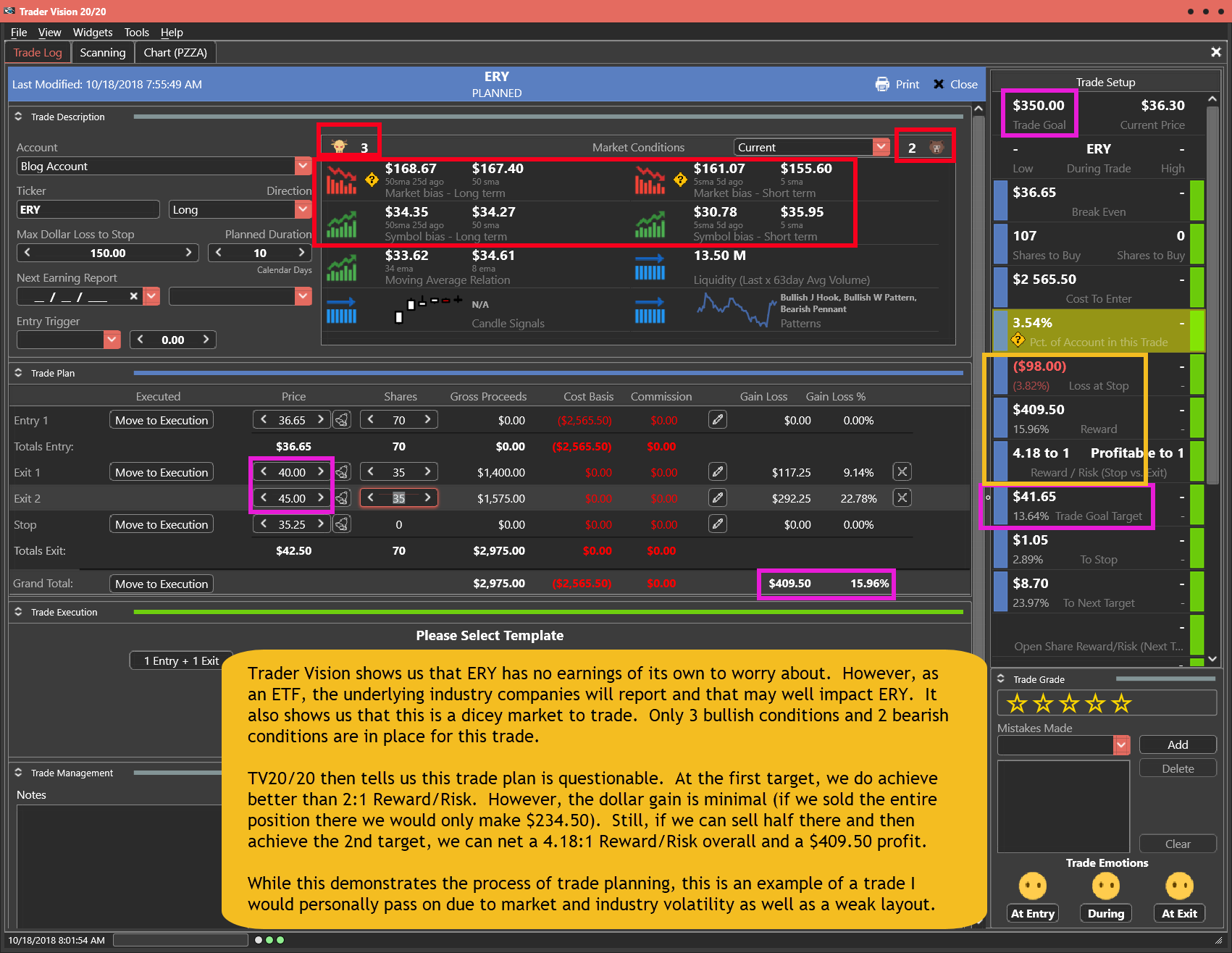This screenshot has height=953, width=1232.
Task: Click Trade Setup panel scrollbar down arrow
Action: (1213, 660)
